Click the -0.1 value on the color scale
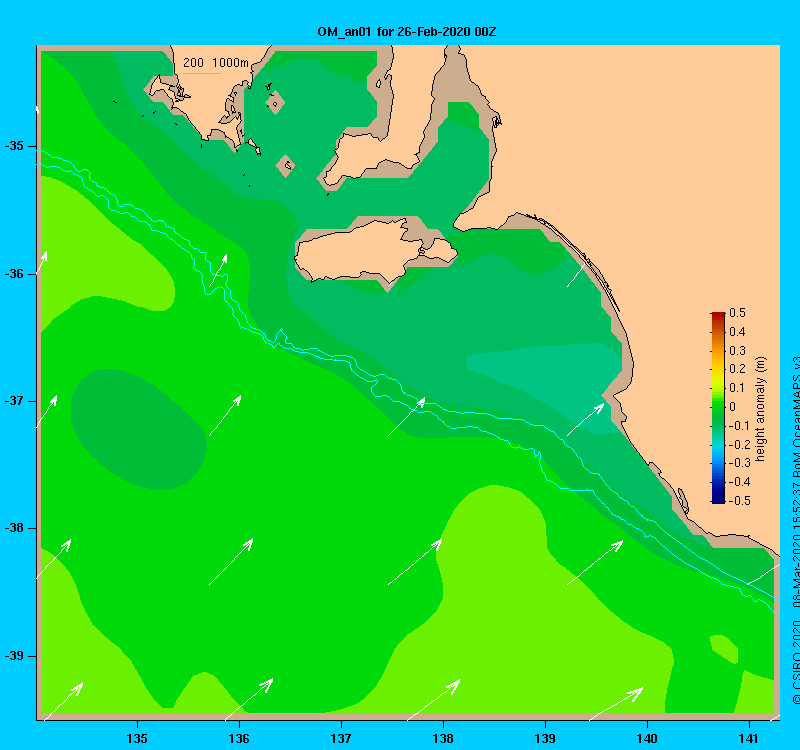Viewport: 800px width, 750px height. click(739, 426)
